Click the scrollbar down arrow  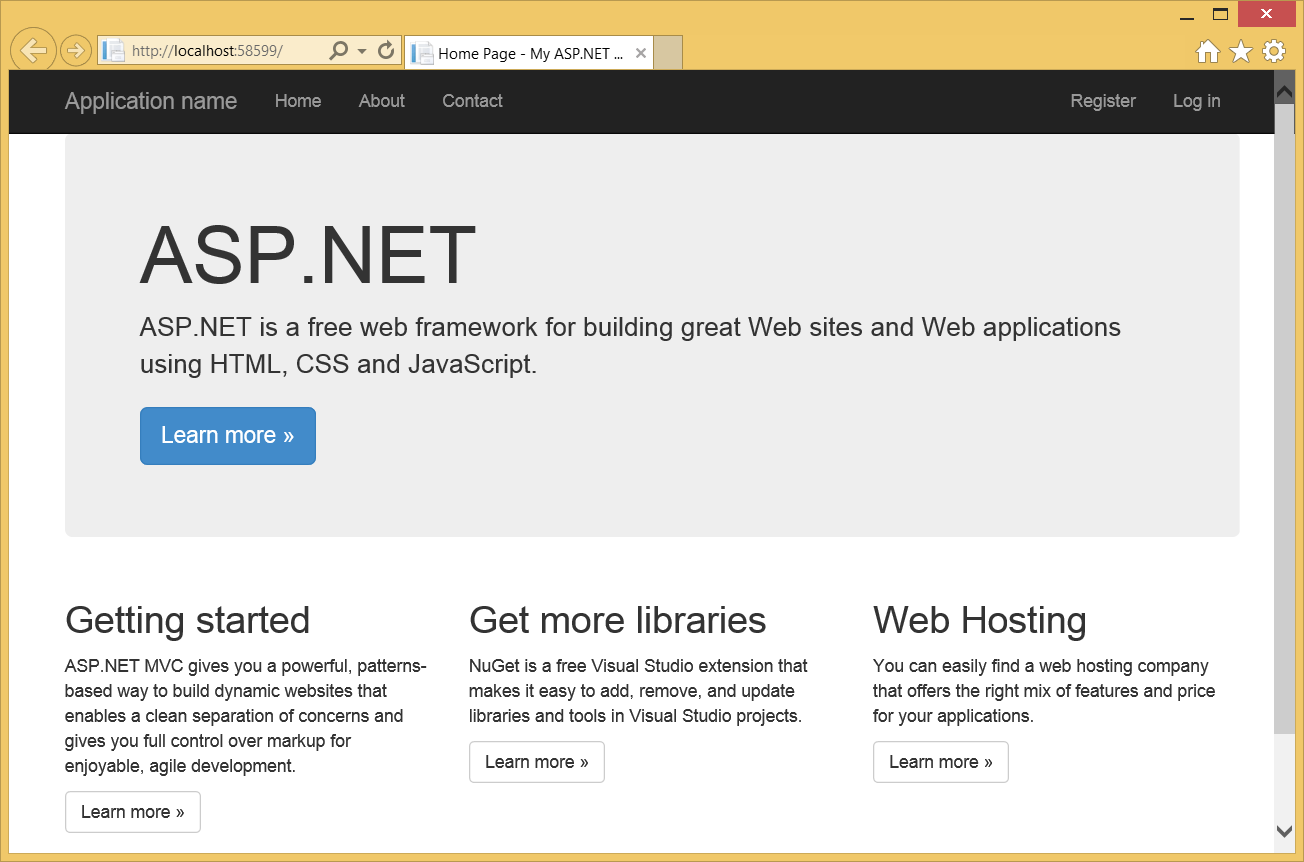1285,831
